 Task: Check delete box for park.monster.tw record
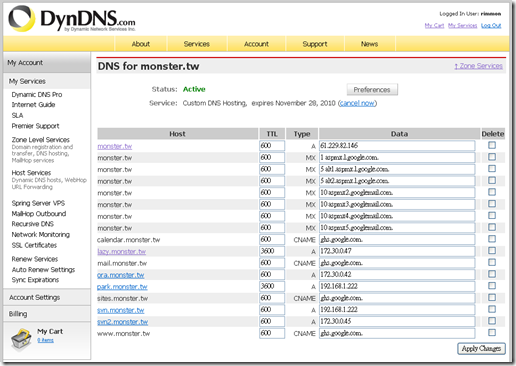click(492, 286)
